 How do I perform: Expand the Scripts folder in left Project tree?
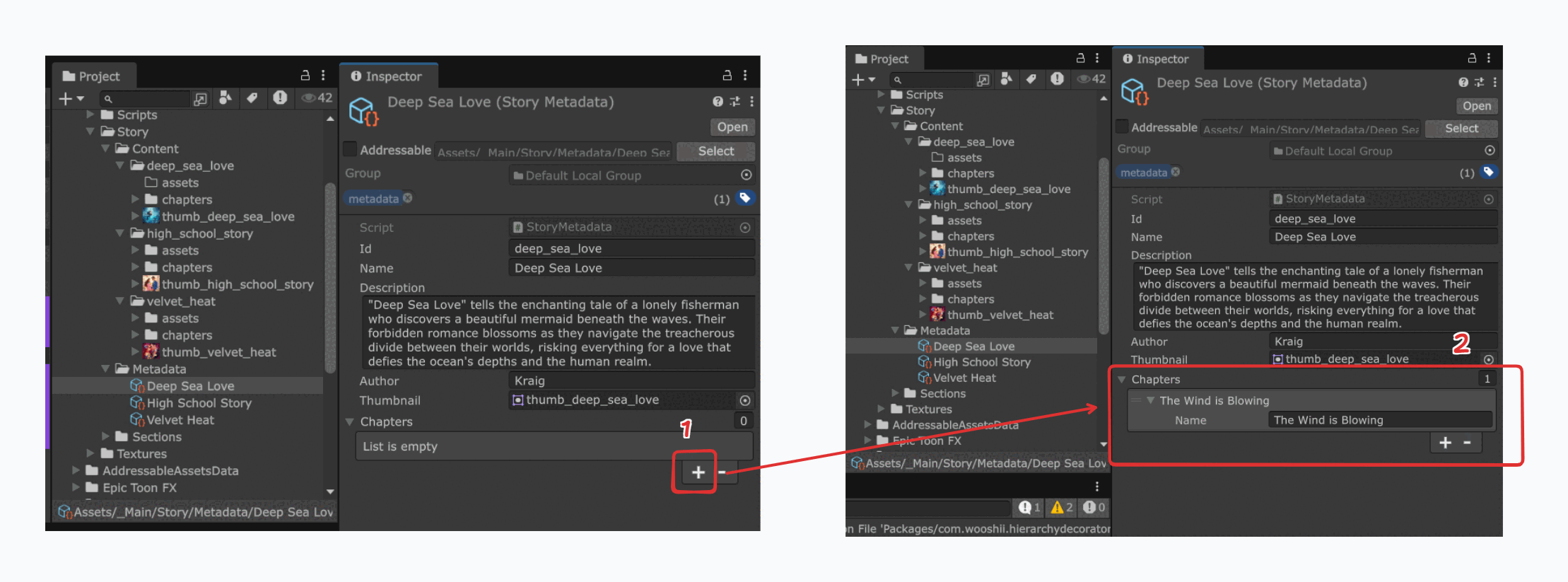click(90, 114)
